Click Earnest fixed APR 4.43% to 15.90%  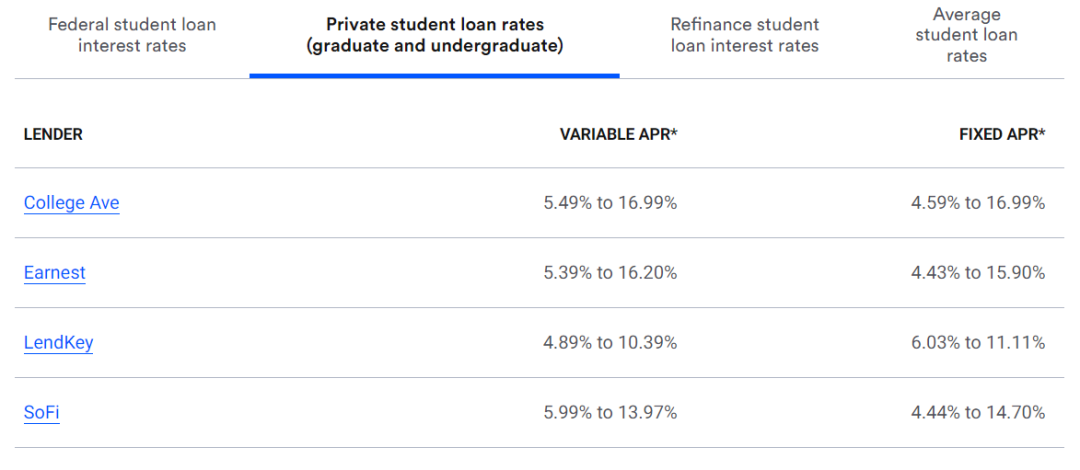coord(978,273)
